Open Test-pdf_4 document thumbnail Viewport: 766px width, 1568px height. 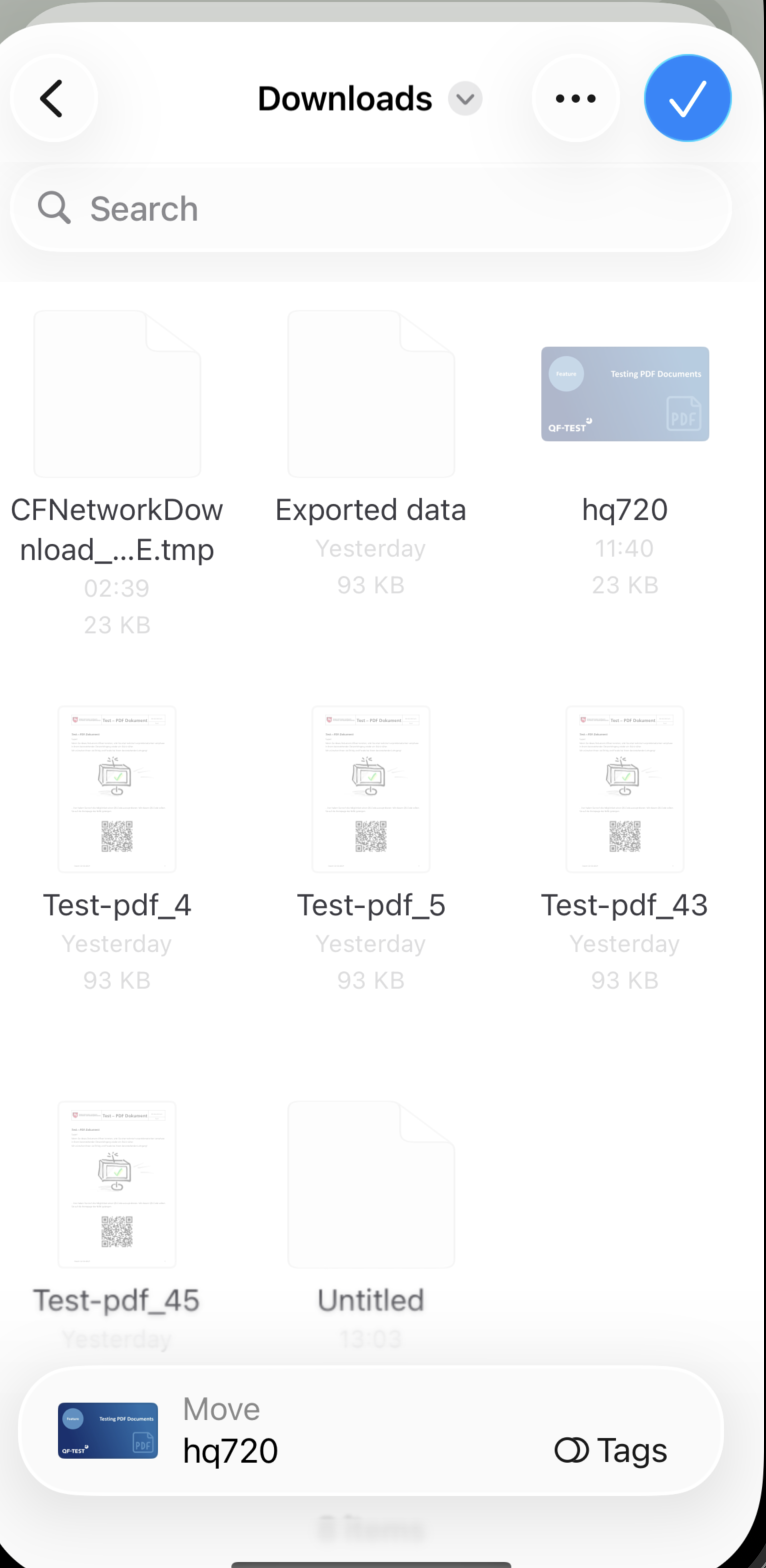117,789
